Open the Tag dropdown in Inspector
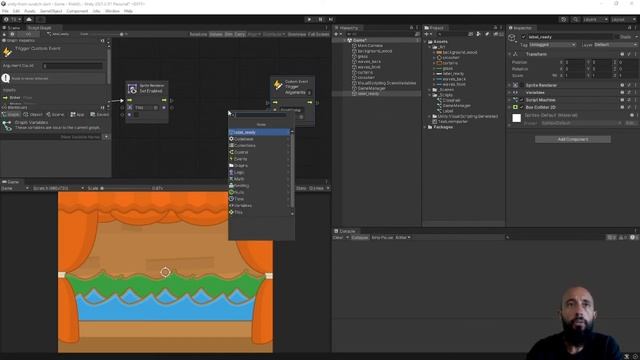Screen dimensions: 640x360 point(553,44)
